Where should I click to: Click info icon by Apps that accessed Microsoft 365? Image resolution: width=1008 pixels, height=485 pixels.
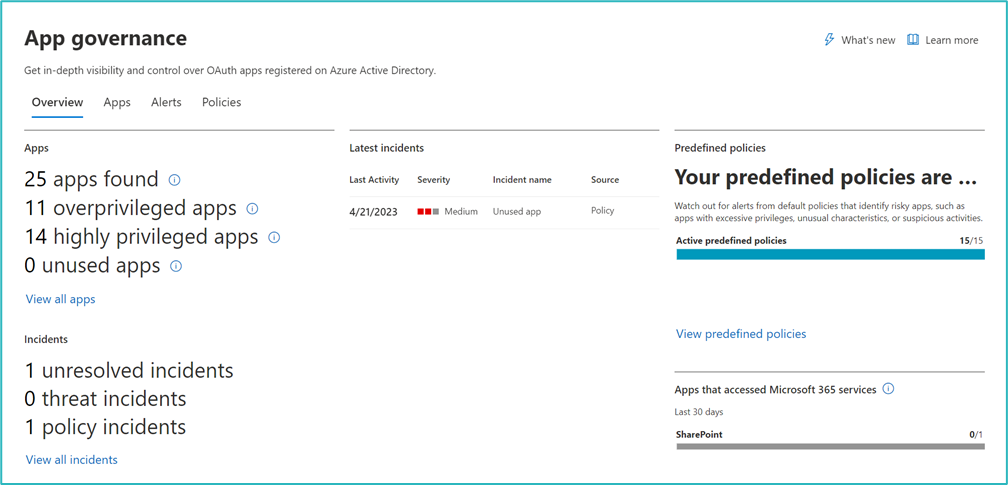(888, 389)
